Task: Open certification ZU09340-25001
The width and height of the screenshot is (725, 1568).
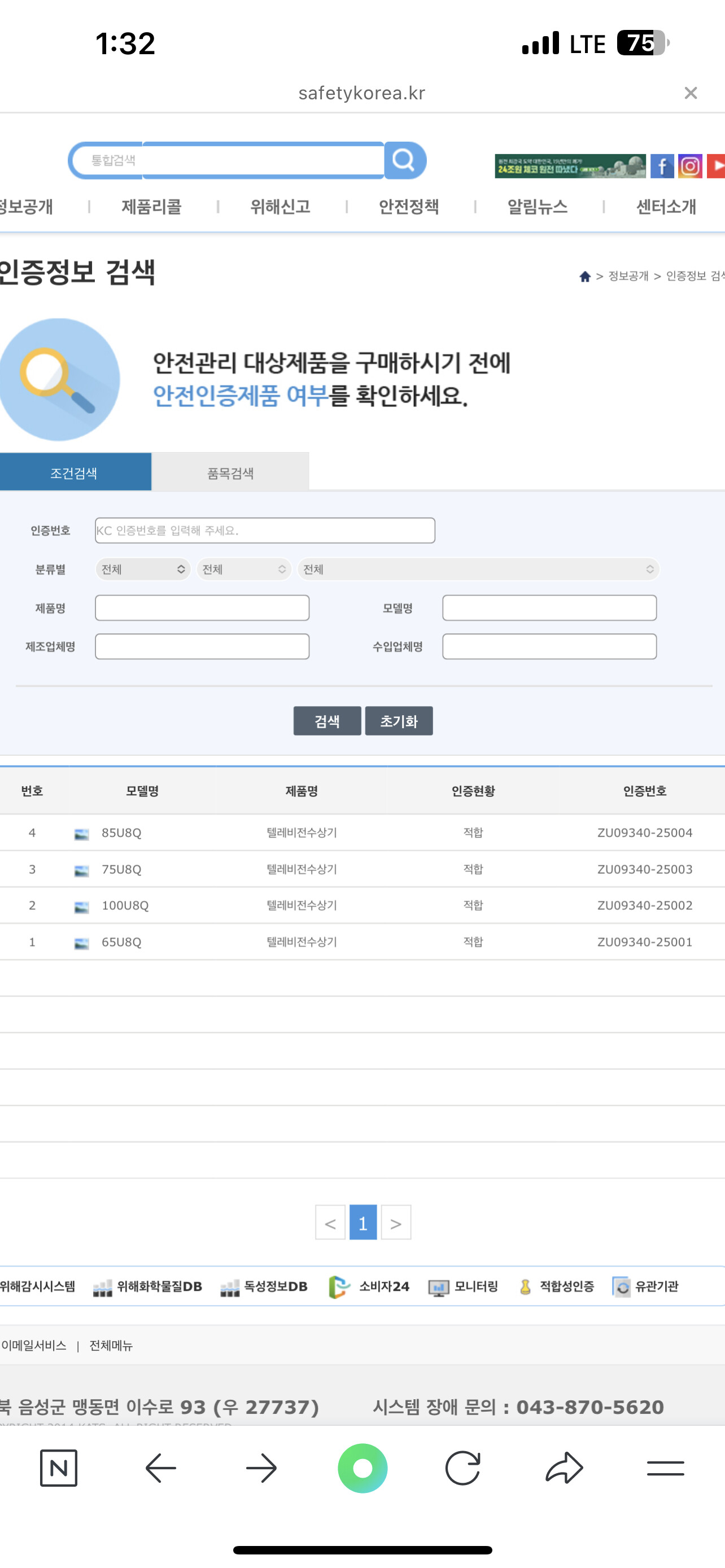Action: (645, 941)
